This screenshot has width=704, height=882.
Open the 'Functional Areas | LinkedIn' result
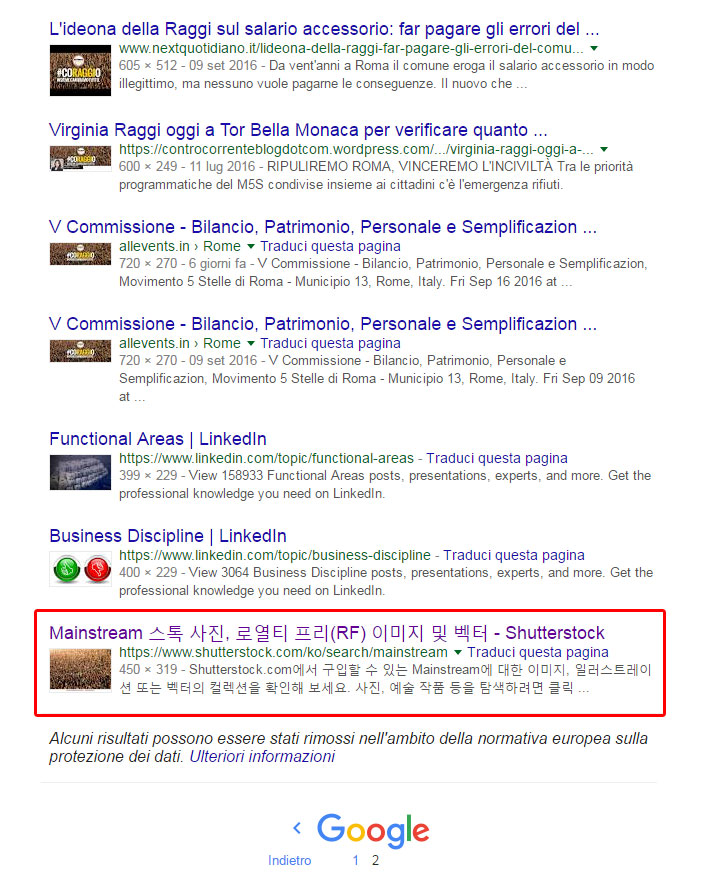[x=158, y=439]
